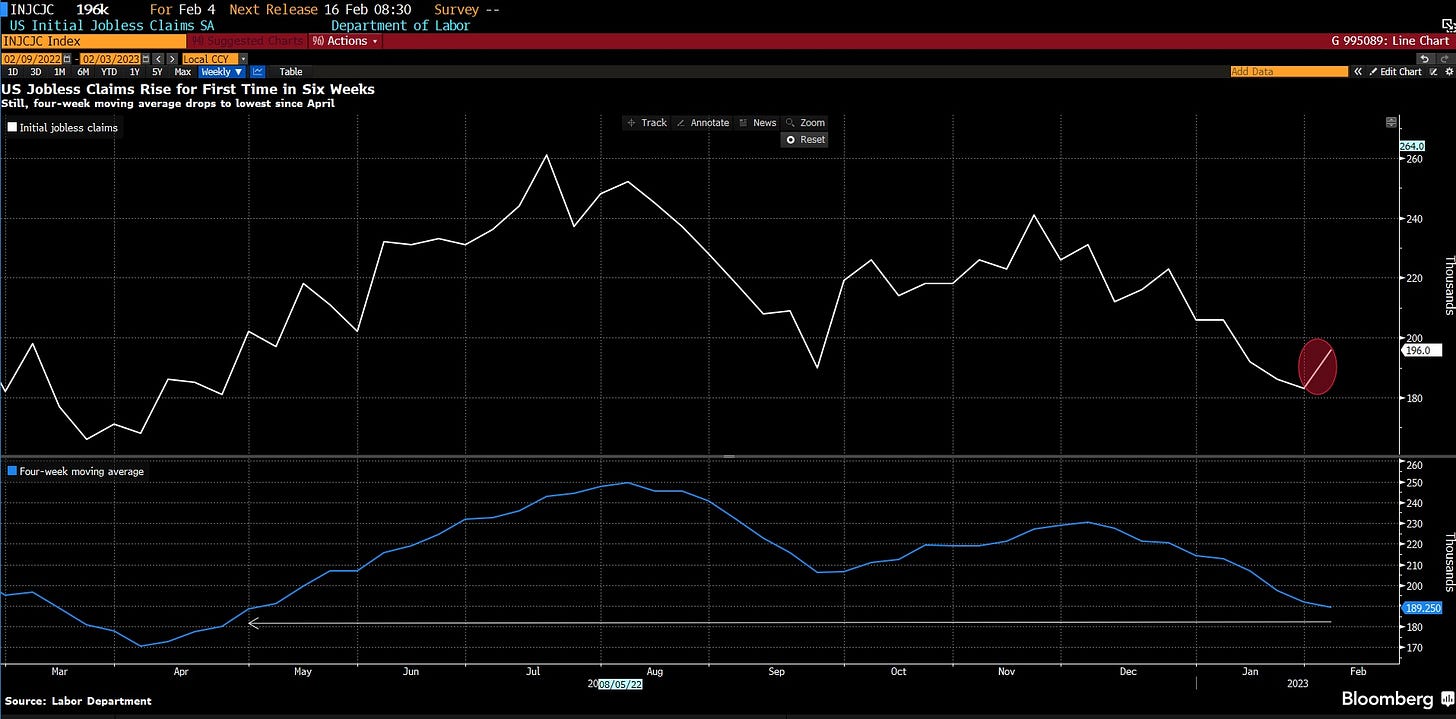Activate the Annotate tool

702,122
